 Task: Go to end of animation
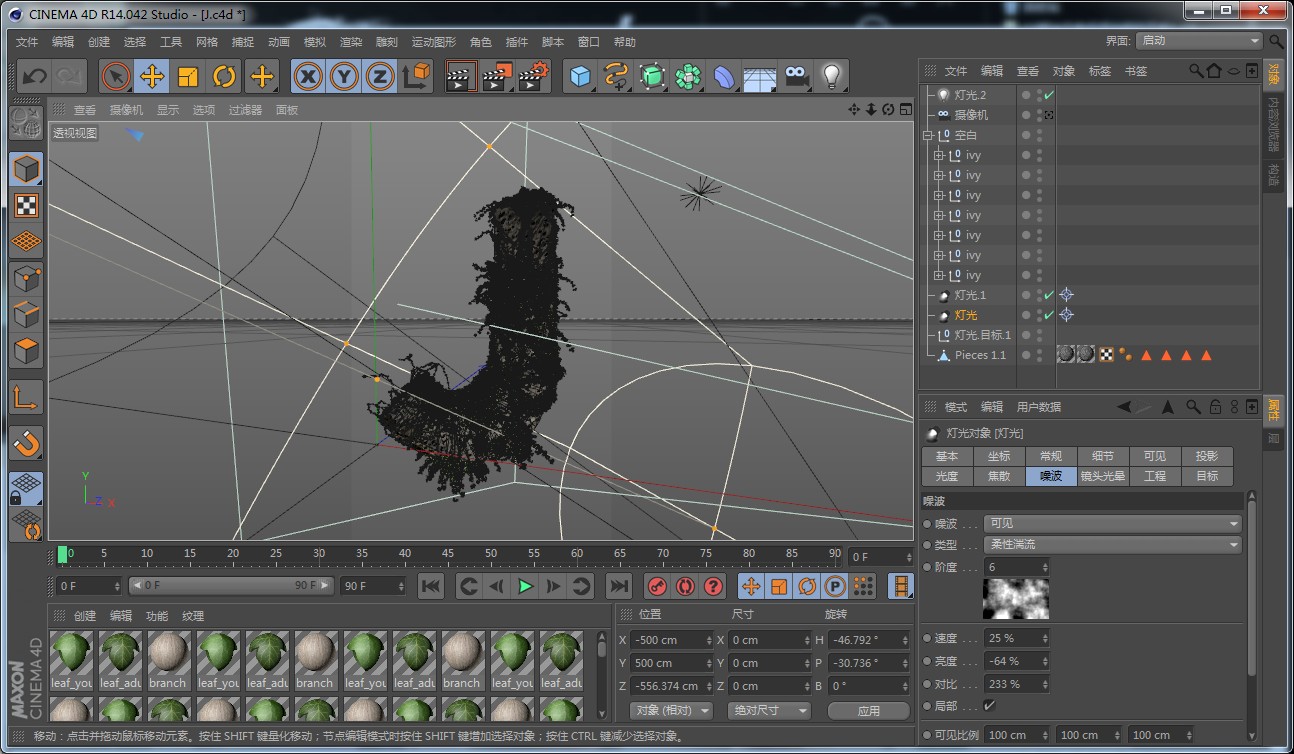619,586
